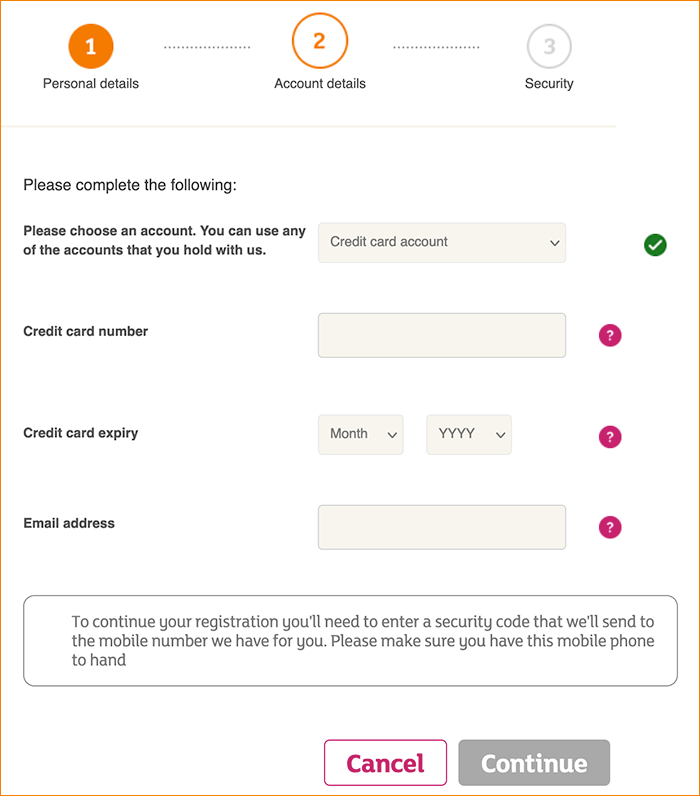Open the Credit card account dropdown
The height and width of the screenshot is (796, 700).
[442, 243]
